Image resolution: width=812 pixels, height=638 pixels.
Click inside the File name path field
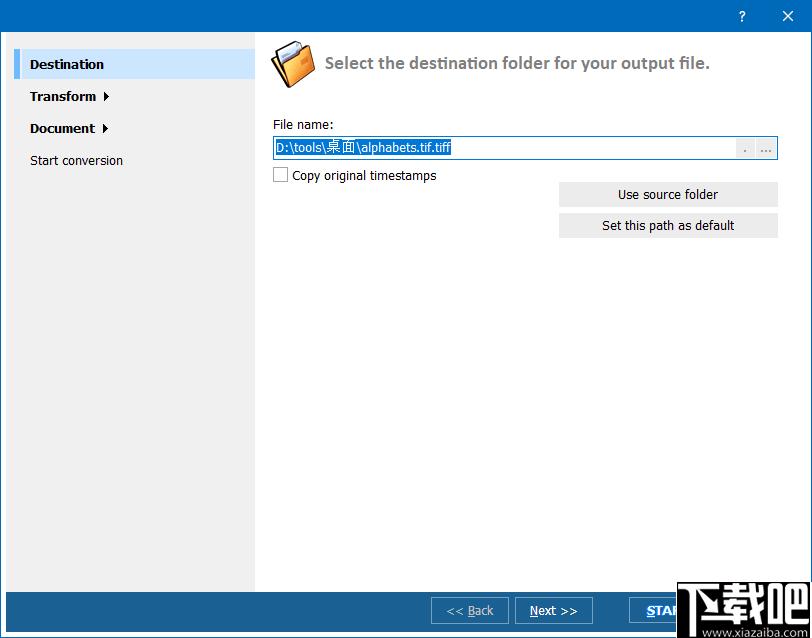(504, 148)
